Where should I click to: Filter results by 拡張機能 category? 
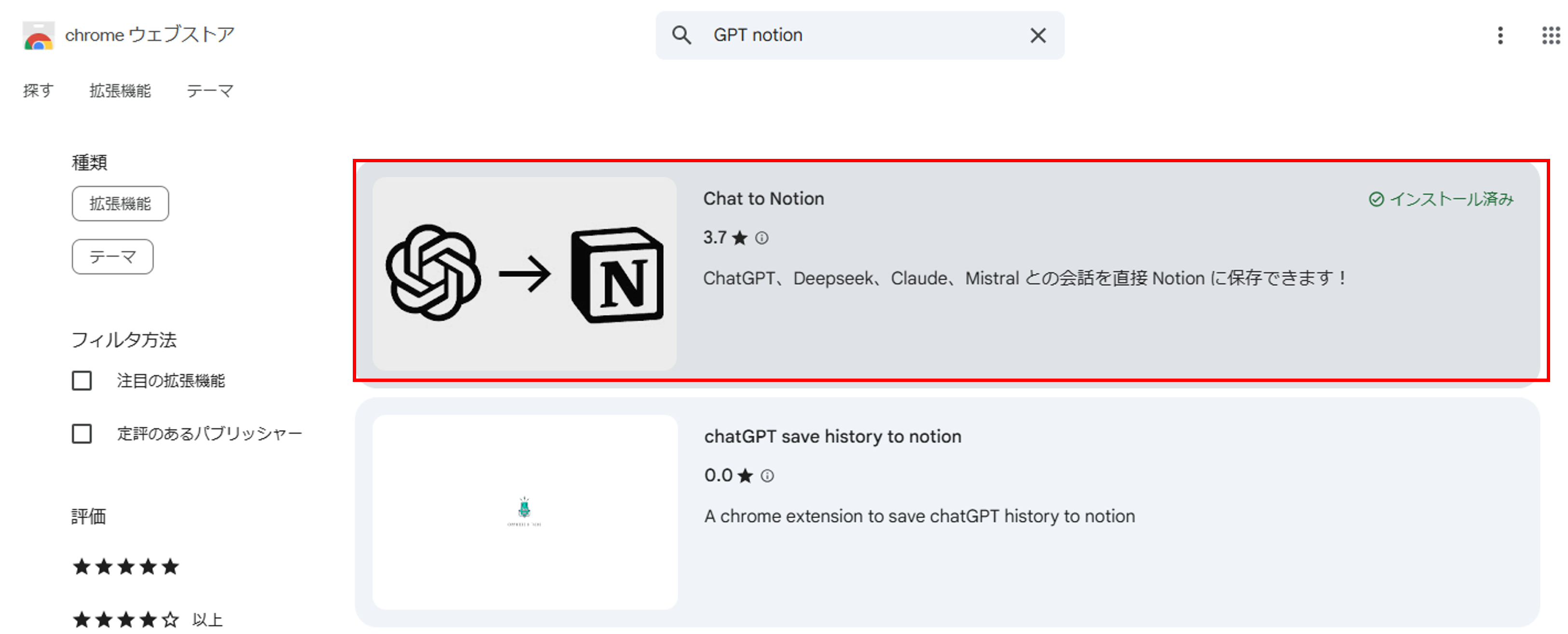click(120, 203)
